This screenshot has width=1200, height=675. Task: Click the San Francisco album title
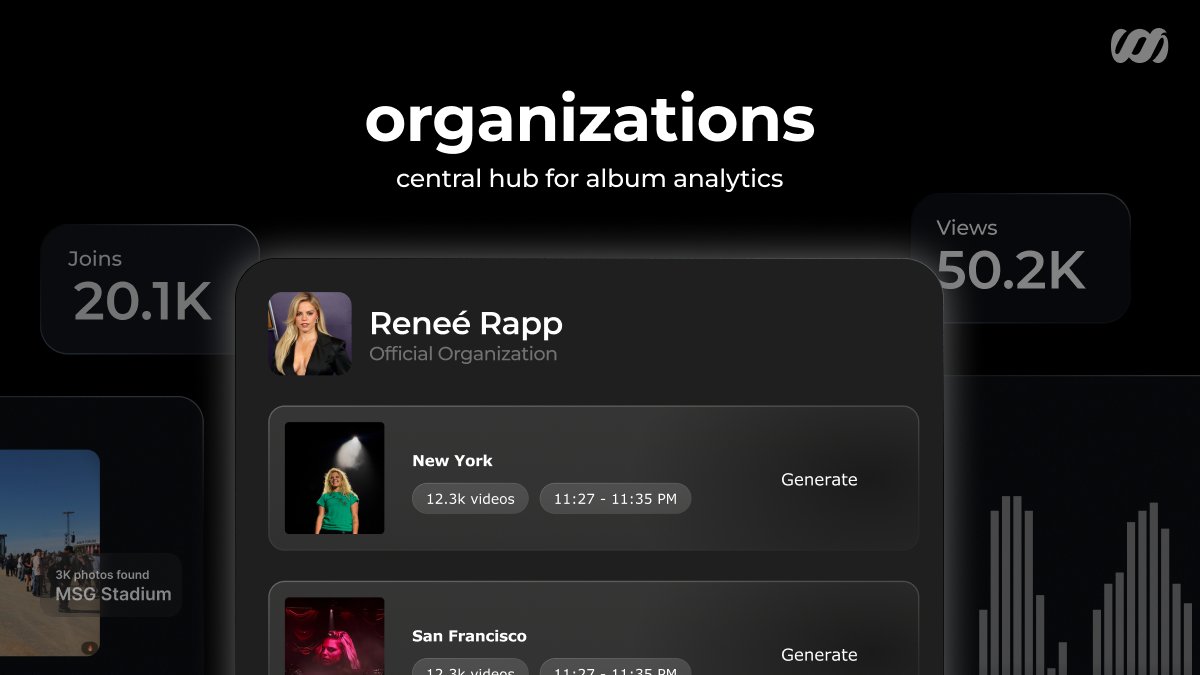coord(469,636)
